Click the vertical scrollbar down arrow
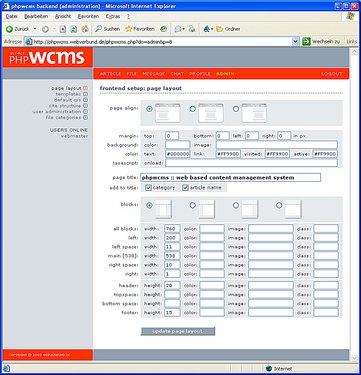The height and width of the screenshot is (375, 361). pyautogui.click(x=355, y=358)
